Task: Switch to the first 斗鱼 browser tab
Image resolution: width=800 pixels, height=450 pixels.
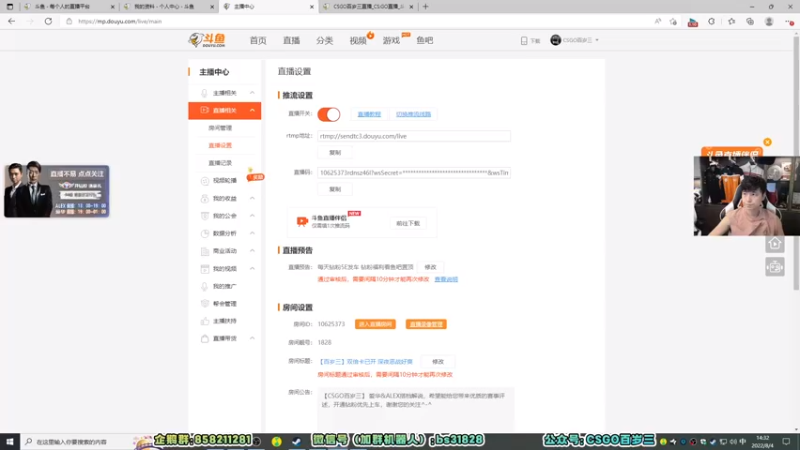Action: 69,7
